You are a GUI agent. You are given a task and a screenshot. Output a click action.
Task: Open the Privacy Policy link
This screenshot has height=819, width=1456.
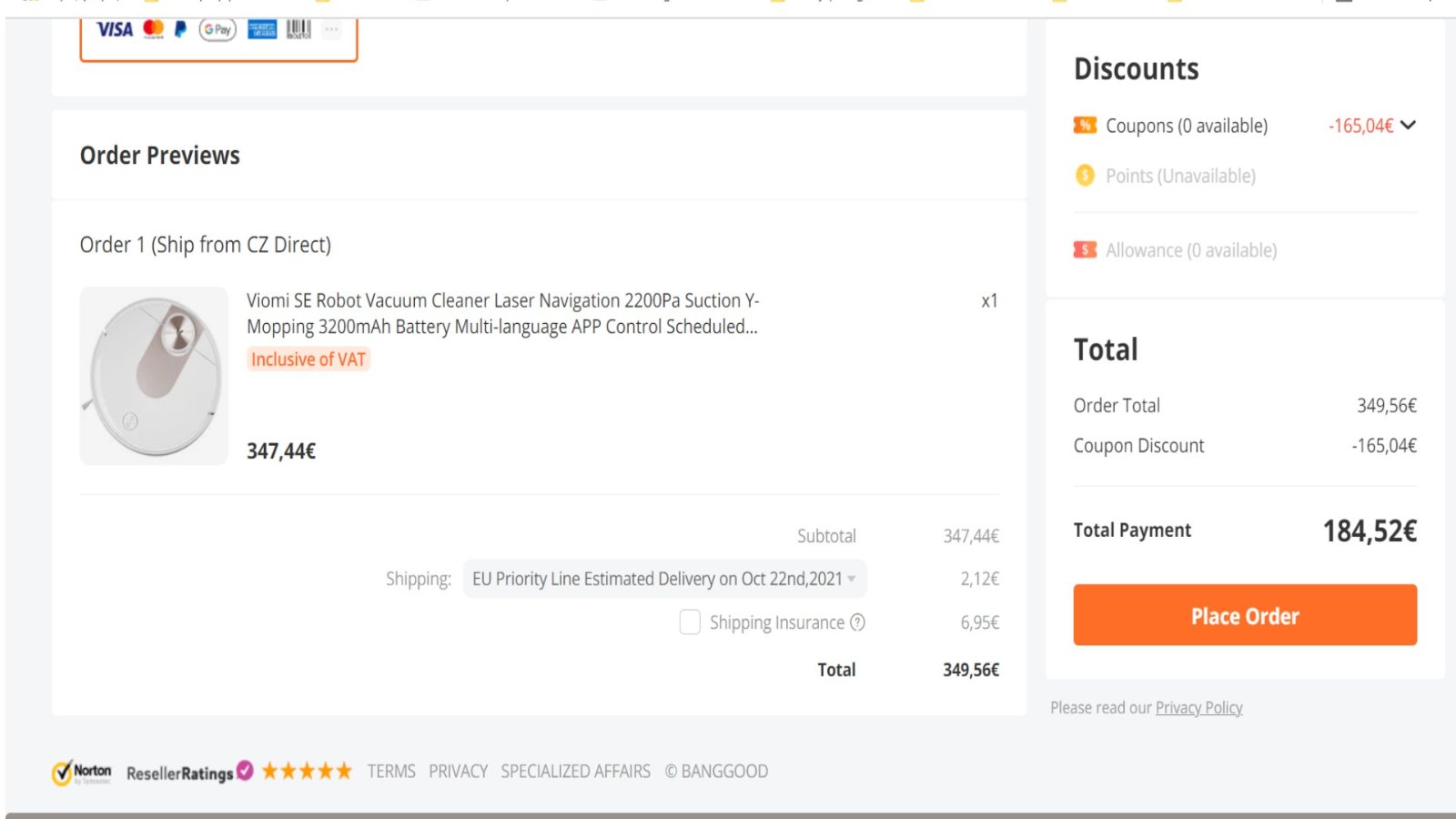click(x=1198, y=708)
